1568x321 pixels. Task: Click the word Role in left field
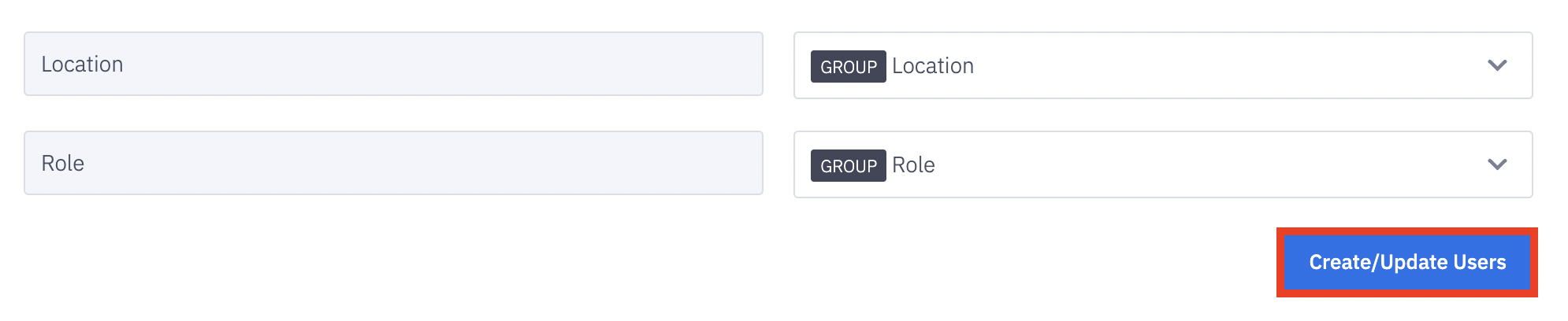62,164
